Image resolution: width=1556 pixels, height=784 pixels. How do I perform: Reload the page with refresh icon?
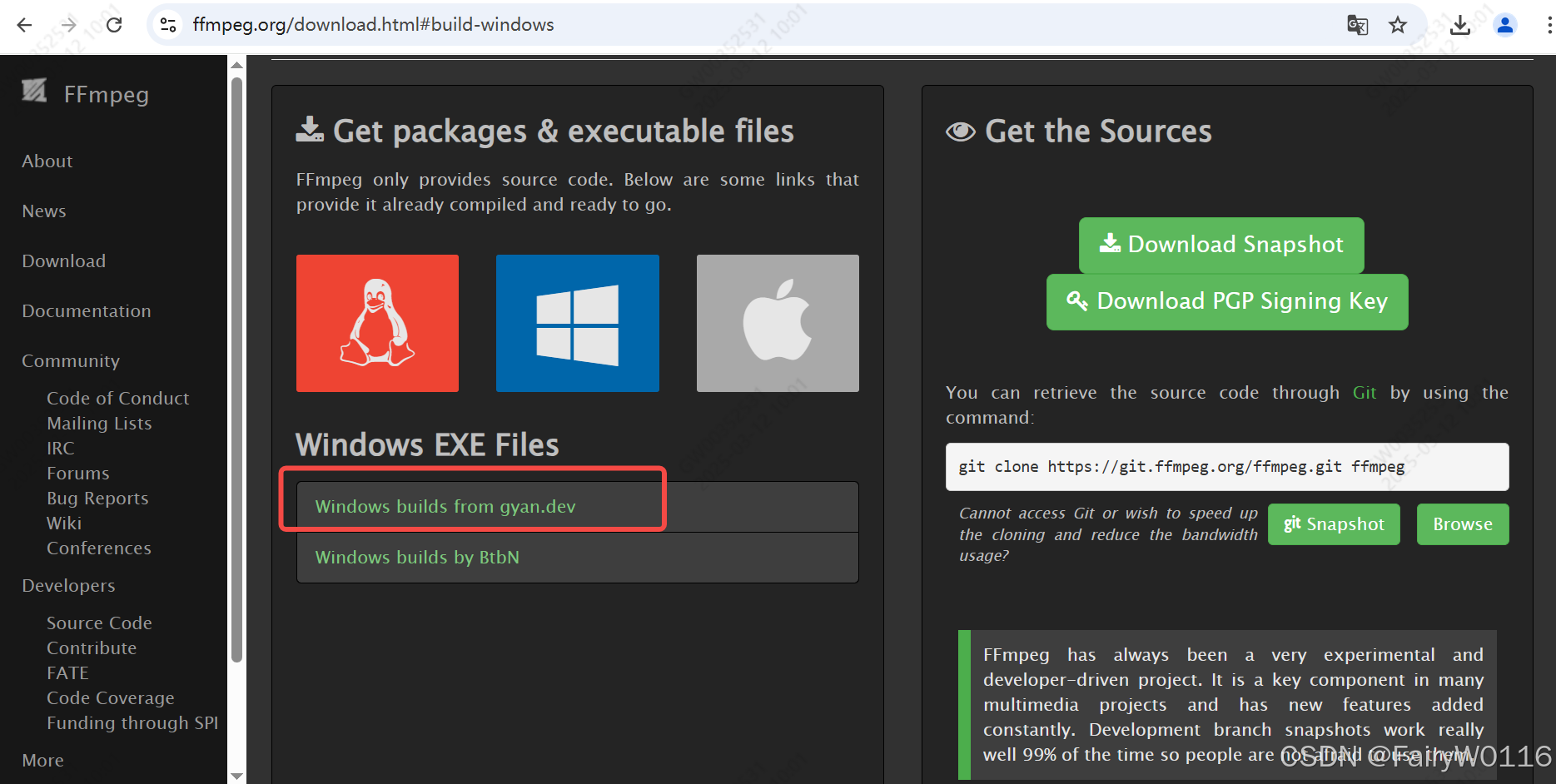(x=114, y=25)
